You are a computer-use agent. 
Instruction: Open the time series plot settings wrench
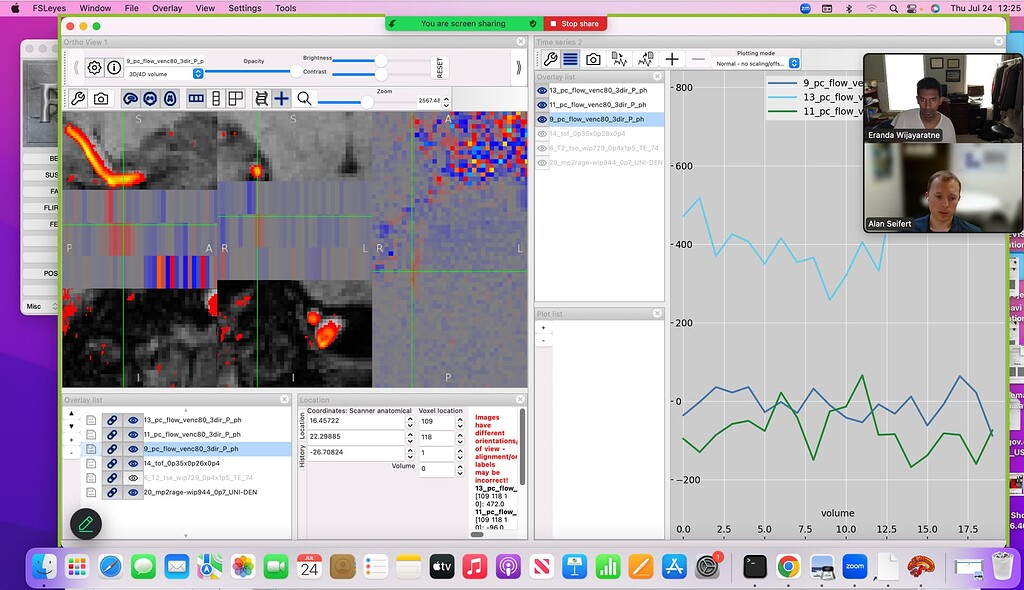(550, 58)
